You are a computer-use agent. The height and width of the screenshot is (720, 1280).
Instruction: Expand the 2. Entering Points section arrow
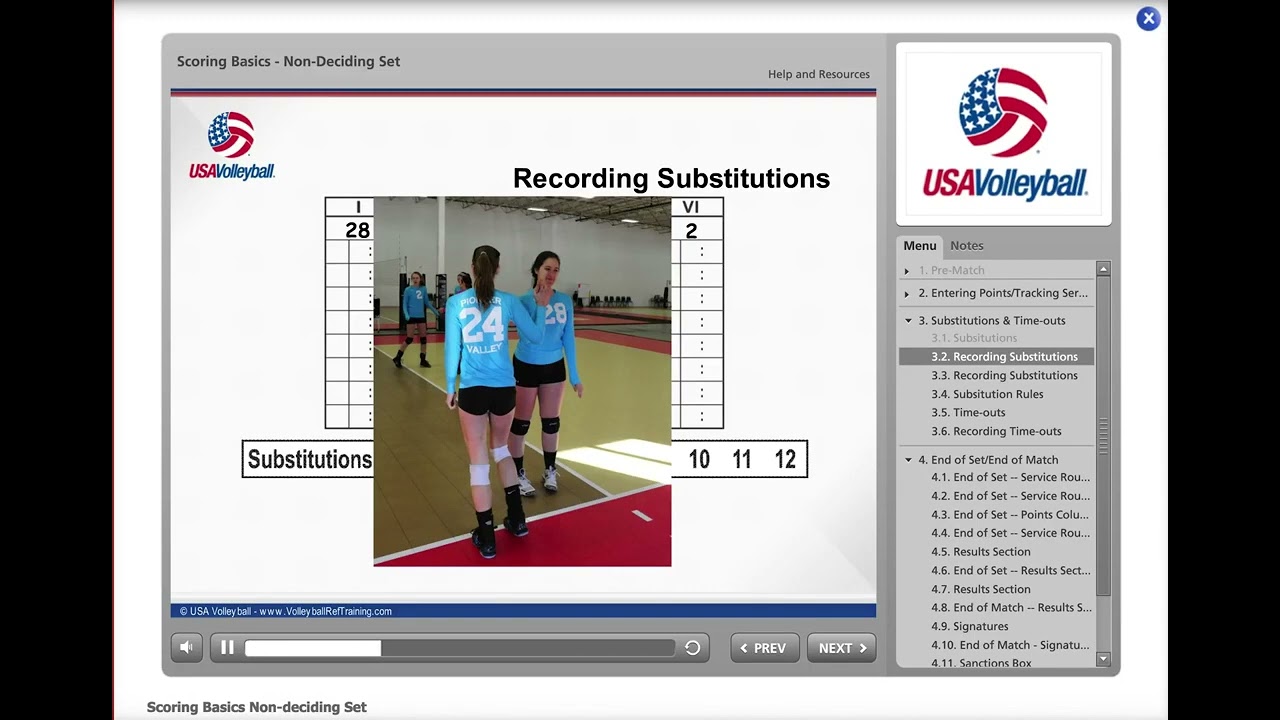point(907,294)
